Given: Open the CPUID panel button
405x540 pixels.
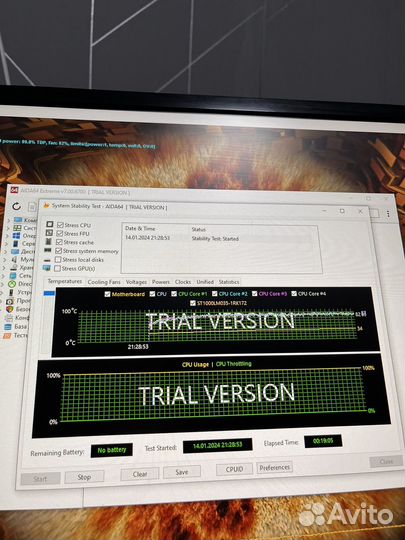Looking at the screenshot, I should (234, 469).
